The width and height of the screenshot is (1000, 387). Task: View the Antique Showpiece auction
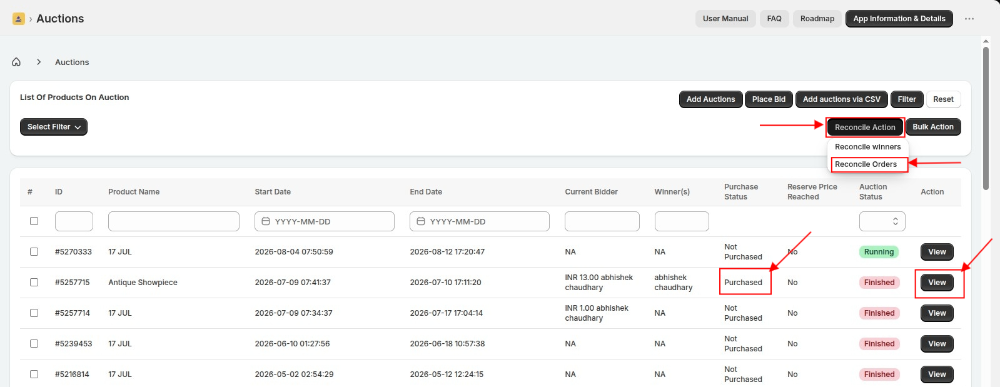click(937, 282)
